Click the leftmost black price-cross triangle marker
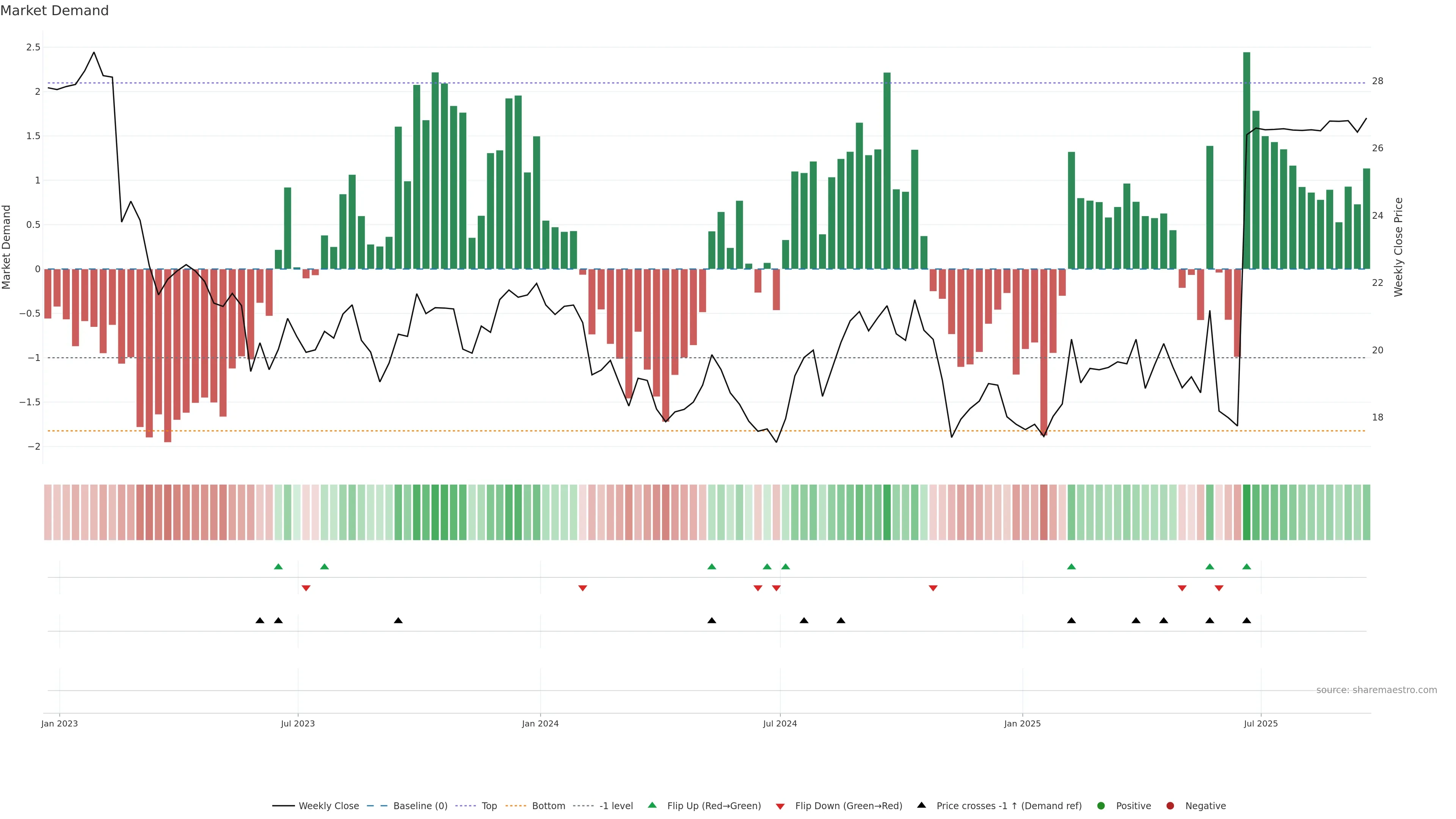1456x819 pixels. tap(260, 621)
